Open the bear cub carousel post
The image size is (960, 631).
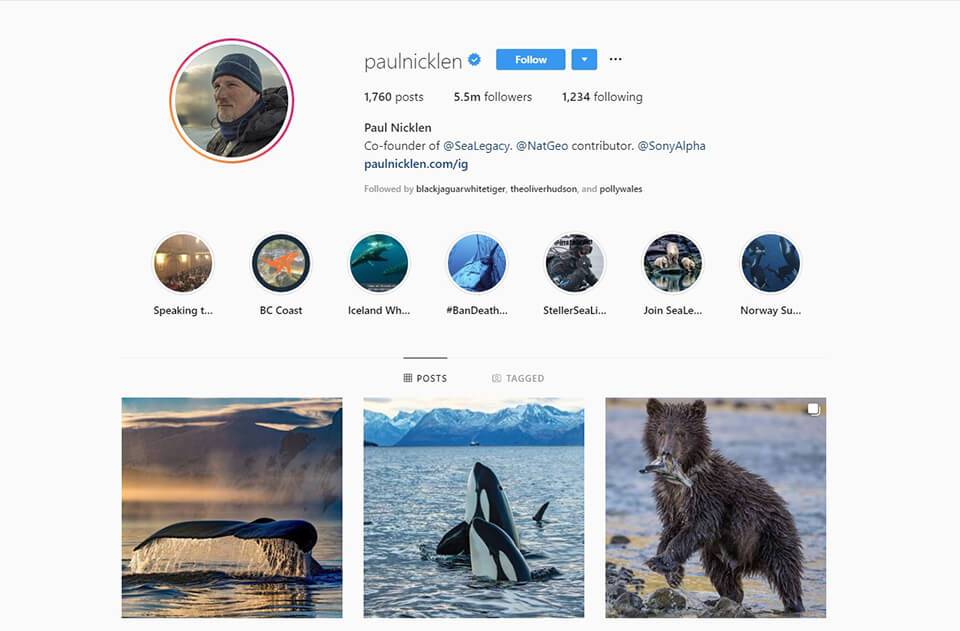pyautogui.click(x=716, y=508)
